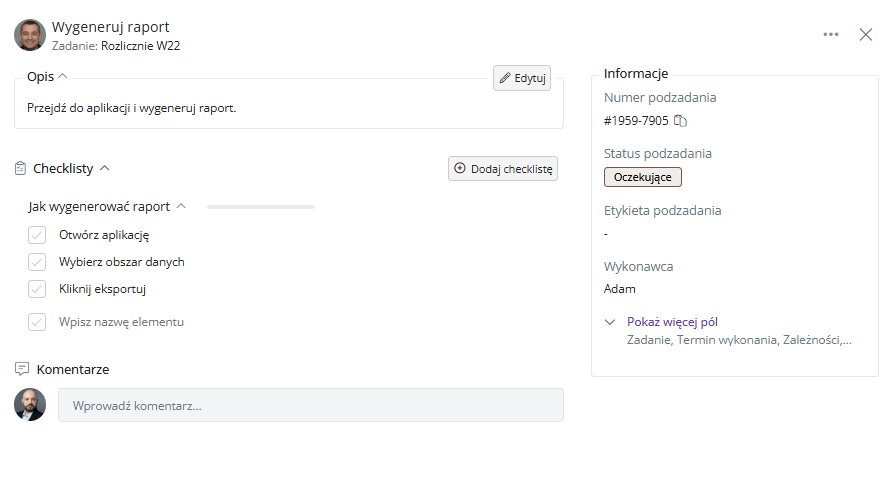The height and width of the screenshot is (477, 892).
Task: Click the commenter avatar beside comment field
Action: tap(30, 405)
